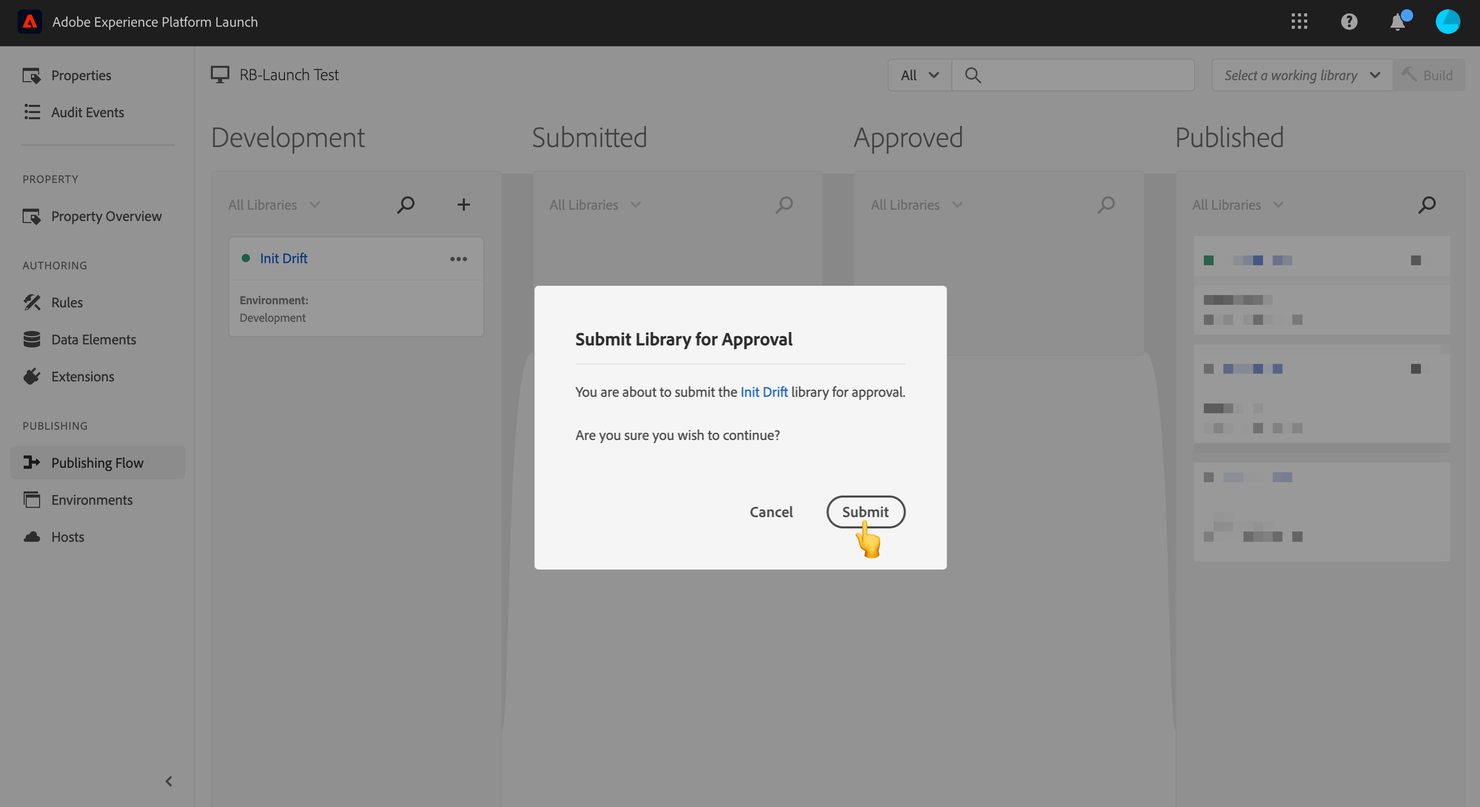
Task: Click RB-Launch Test property title
Action: tap(289, 75)
